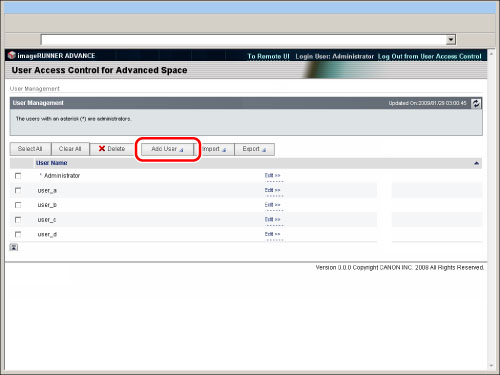Viewport: 500px width, 375px height.
Task: Sort by the User Name column header
Action: 52,163
